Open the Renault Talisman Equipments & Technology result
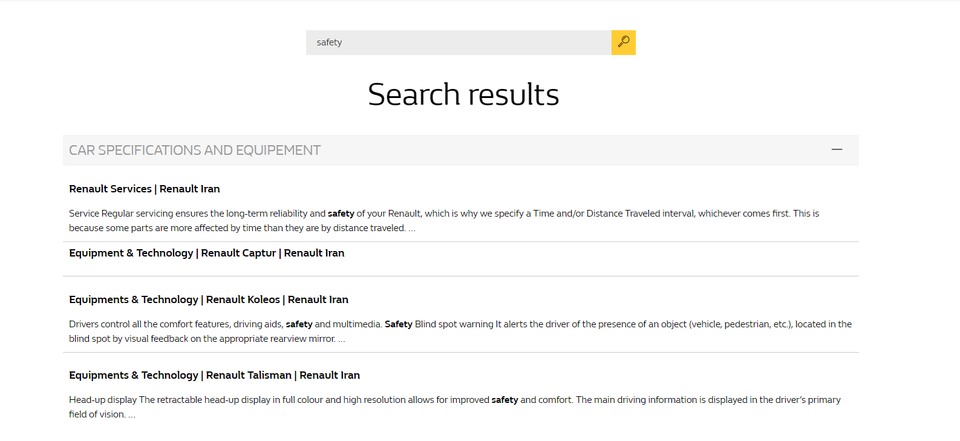 click(x=214, y=375)
